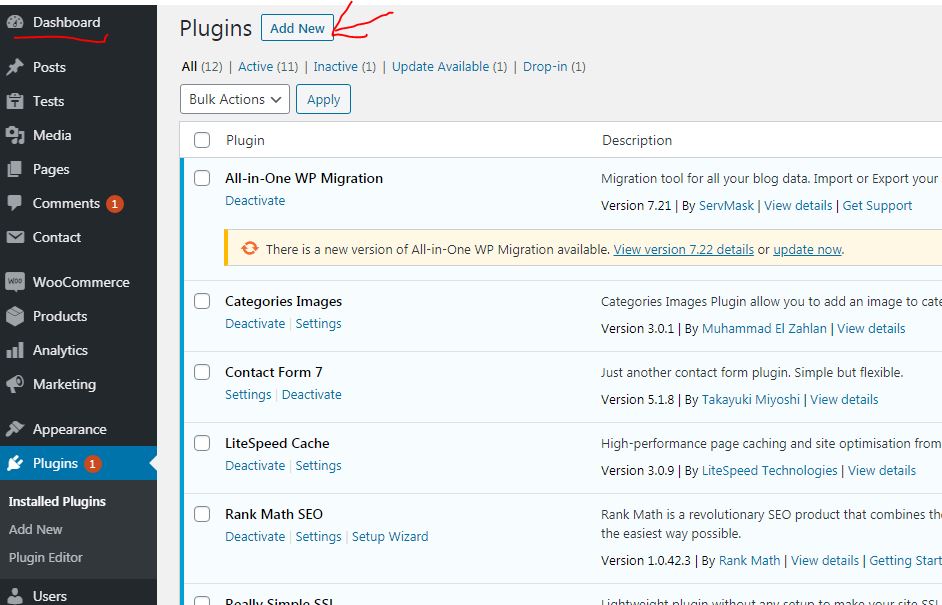The height and width of the screenshot is (605, 942).
Task: Click Get Support for WP Migration
Action: (877, 205)
